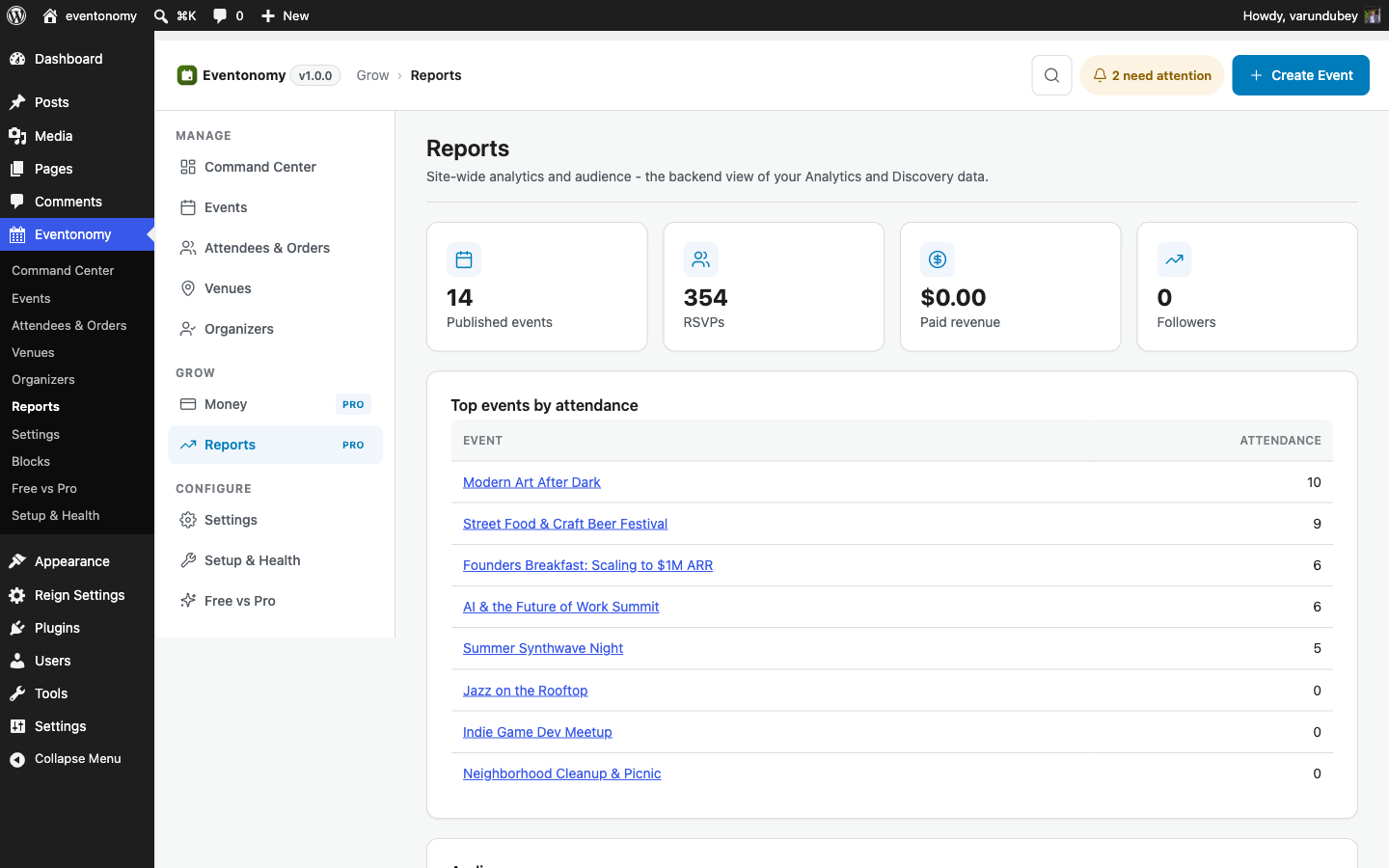Open Free vs Pro in WordPress submenu
This screenshot has height=868, width=1389.
coord(44,488)
